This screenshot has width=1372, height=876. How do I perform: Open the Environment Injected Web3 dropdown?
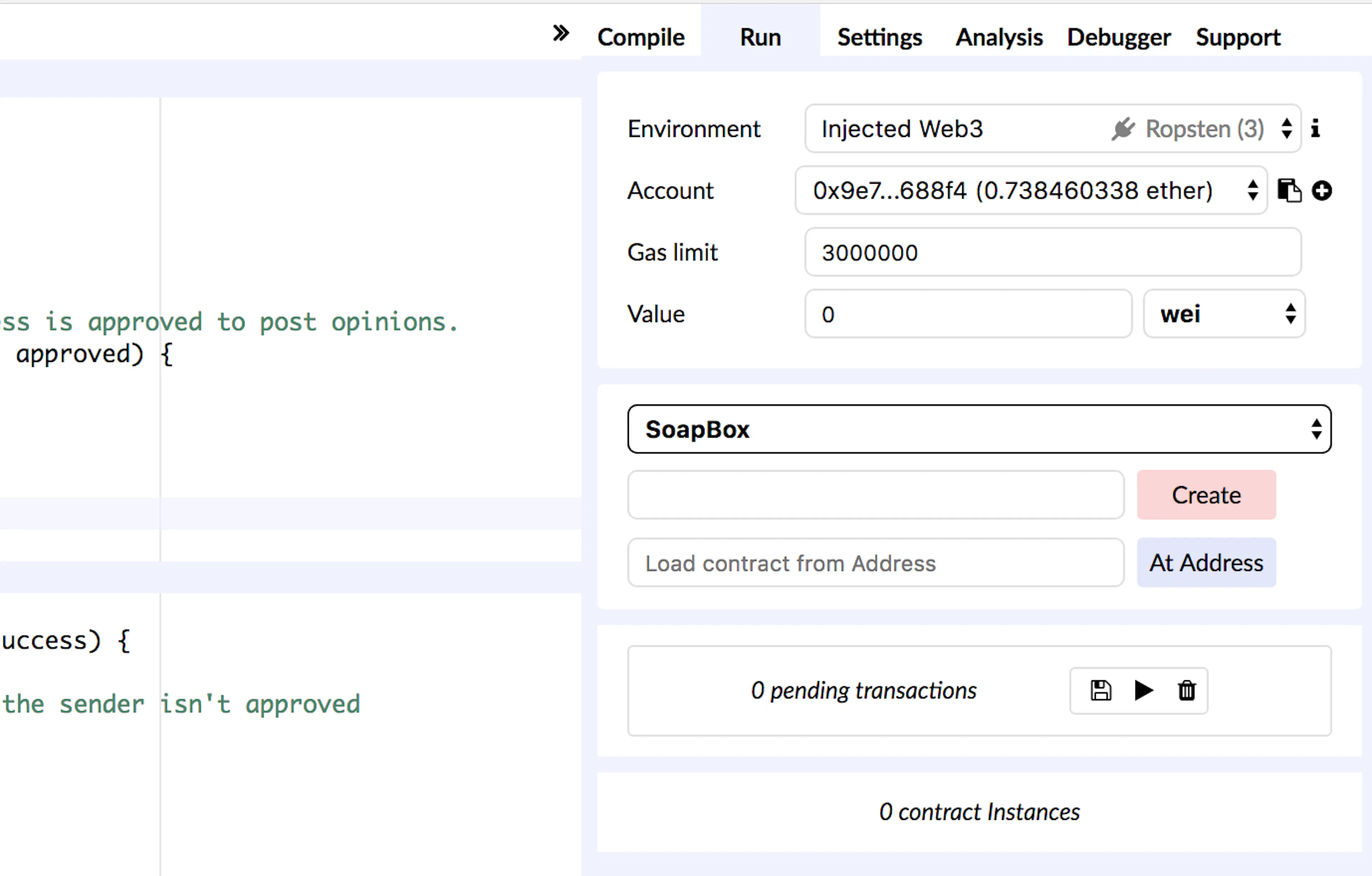tap(1052, 129)
